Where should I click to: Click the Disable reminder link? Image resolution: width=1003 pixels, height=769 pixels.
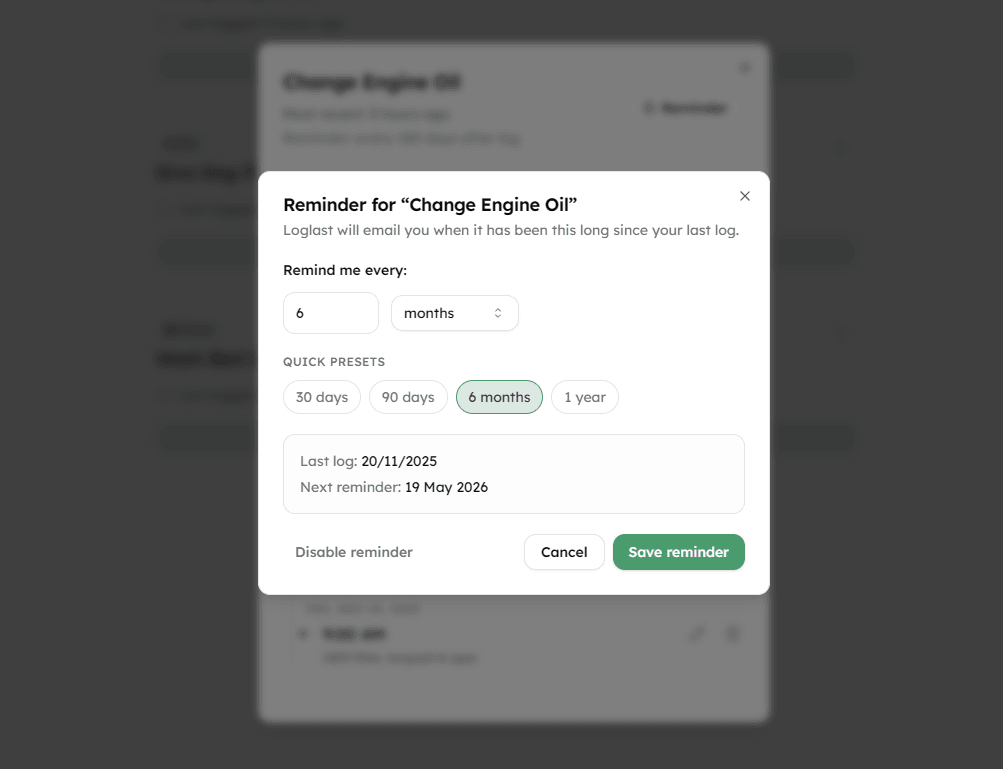(353, 551)
